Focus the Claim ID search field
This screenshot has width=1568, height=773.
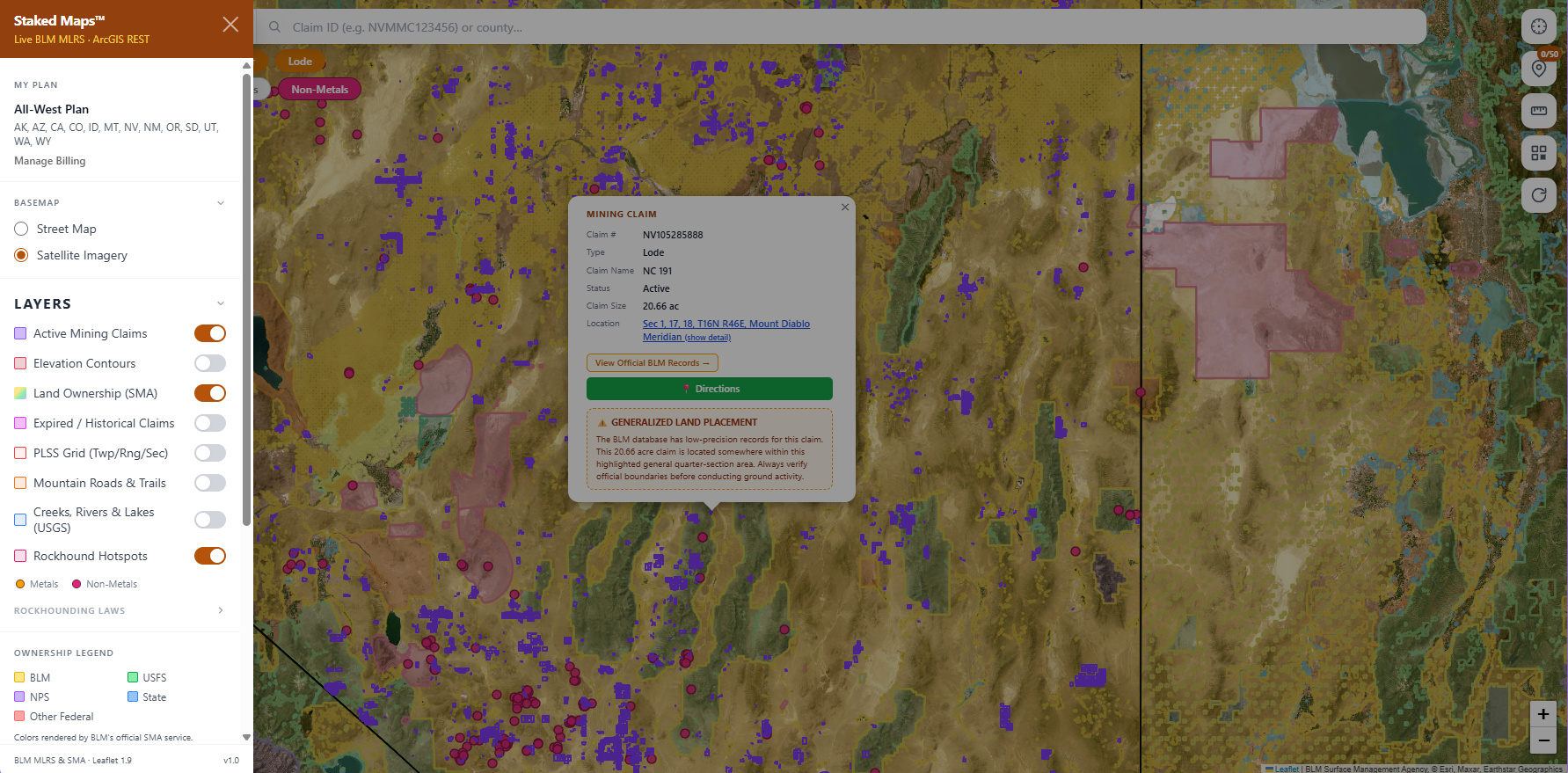840,27
